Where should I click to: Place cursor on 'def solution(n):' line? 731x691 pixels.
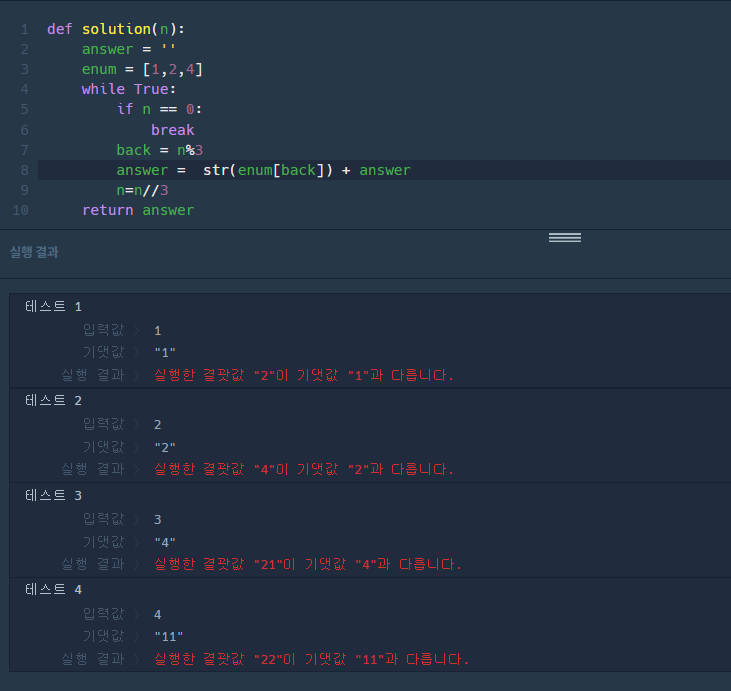(x=116, y=29)
